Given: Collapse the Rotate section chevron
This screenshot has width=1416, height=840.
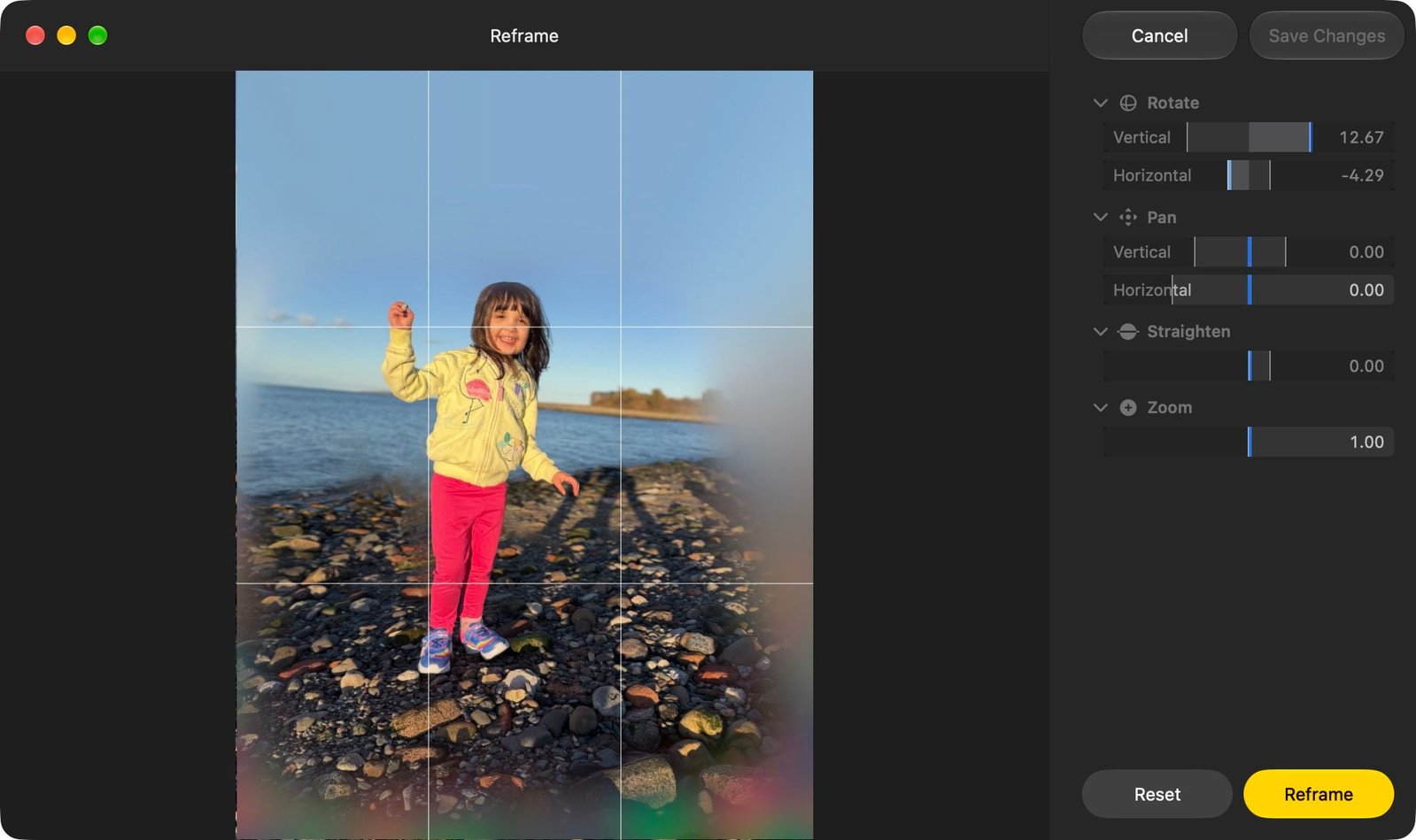Looking at the screenshot, I should 1101,103.
